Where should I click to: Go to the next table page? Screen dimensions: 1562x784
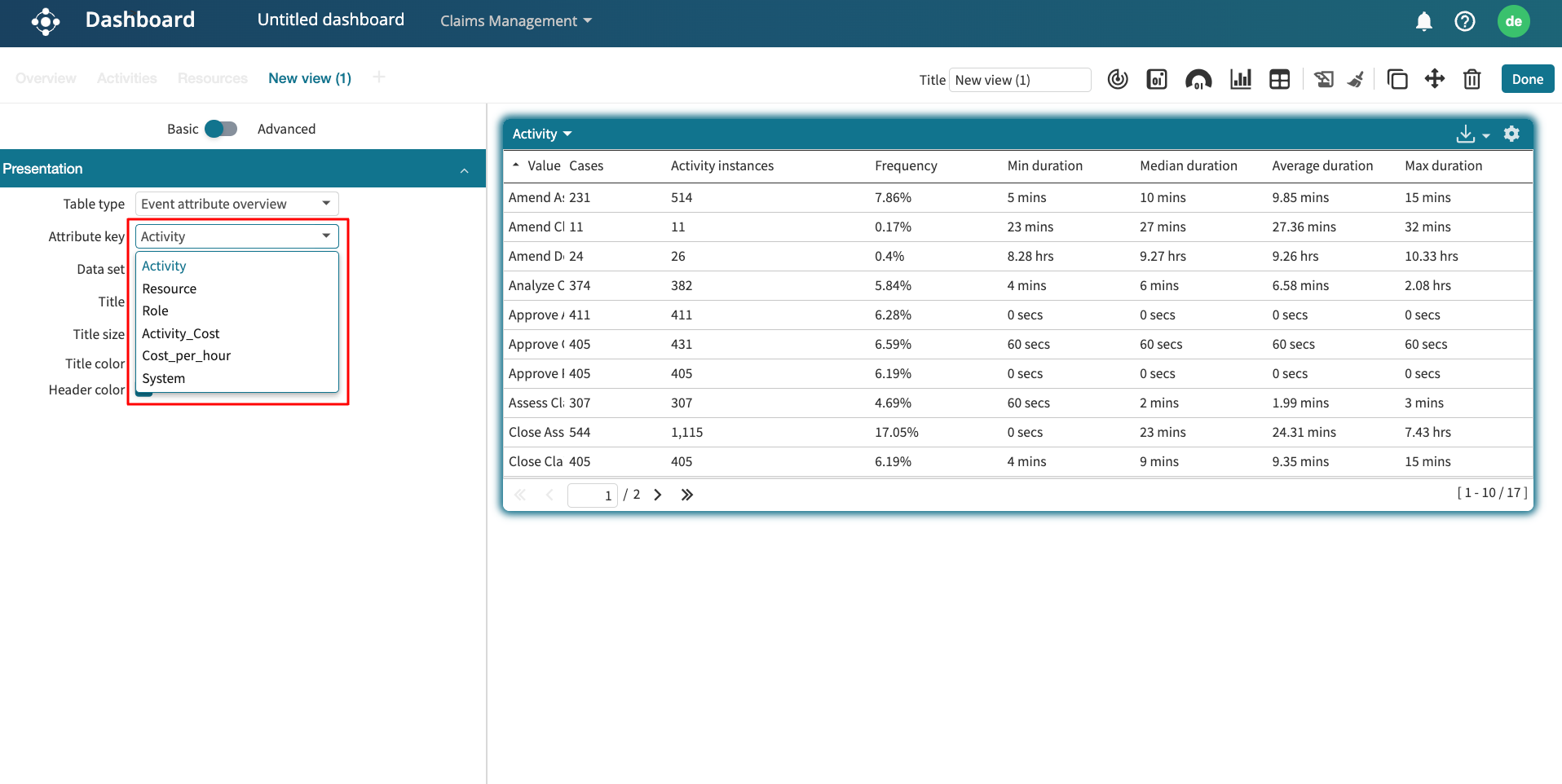[x=658, y=495]
